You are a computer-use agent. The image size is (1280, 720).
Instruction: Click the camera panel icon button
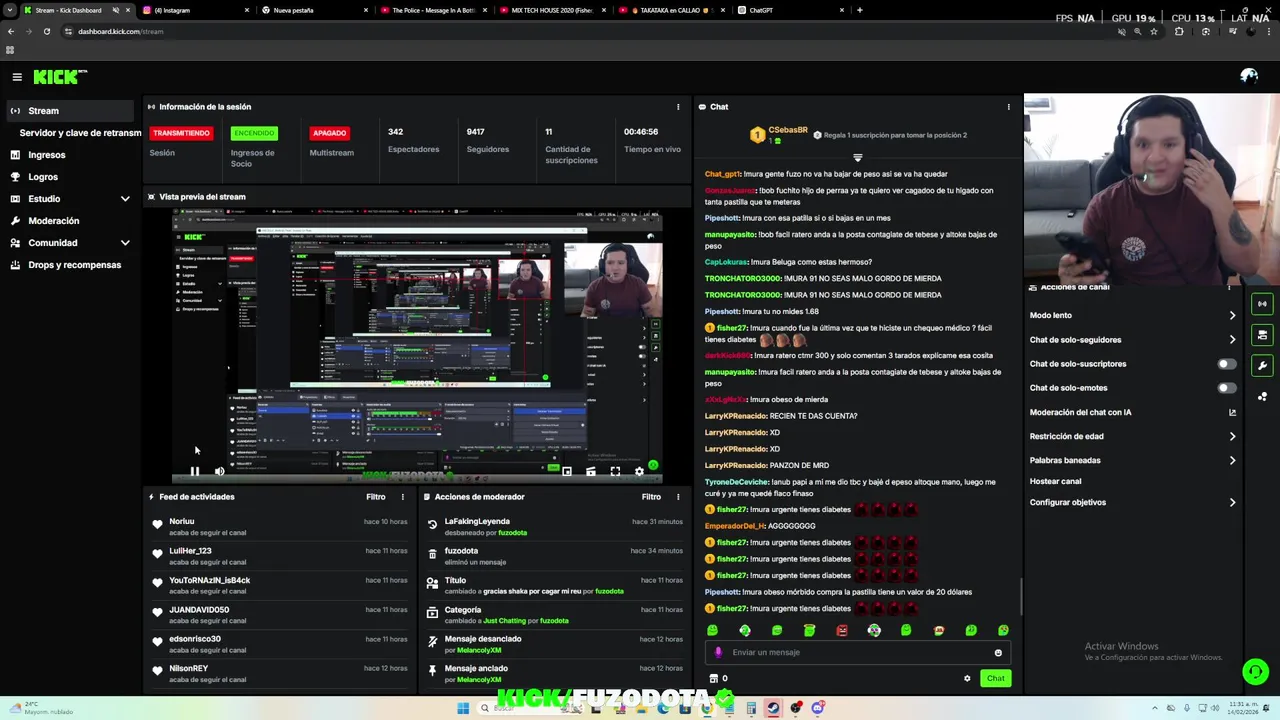[x=1262, y=335]
